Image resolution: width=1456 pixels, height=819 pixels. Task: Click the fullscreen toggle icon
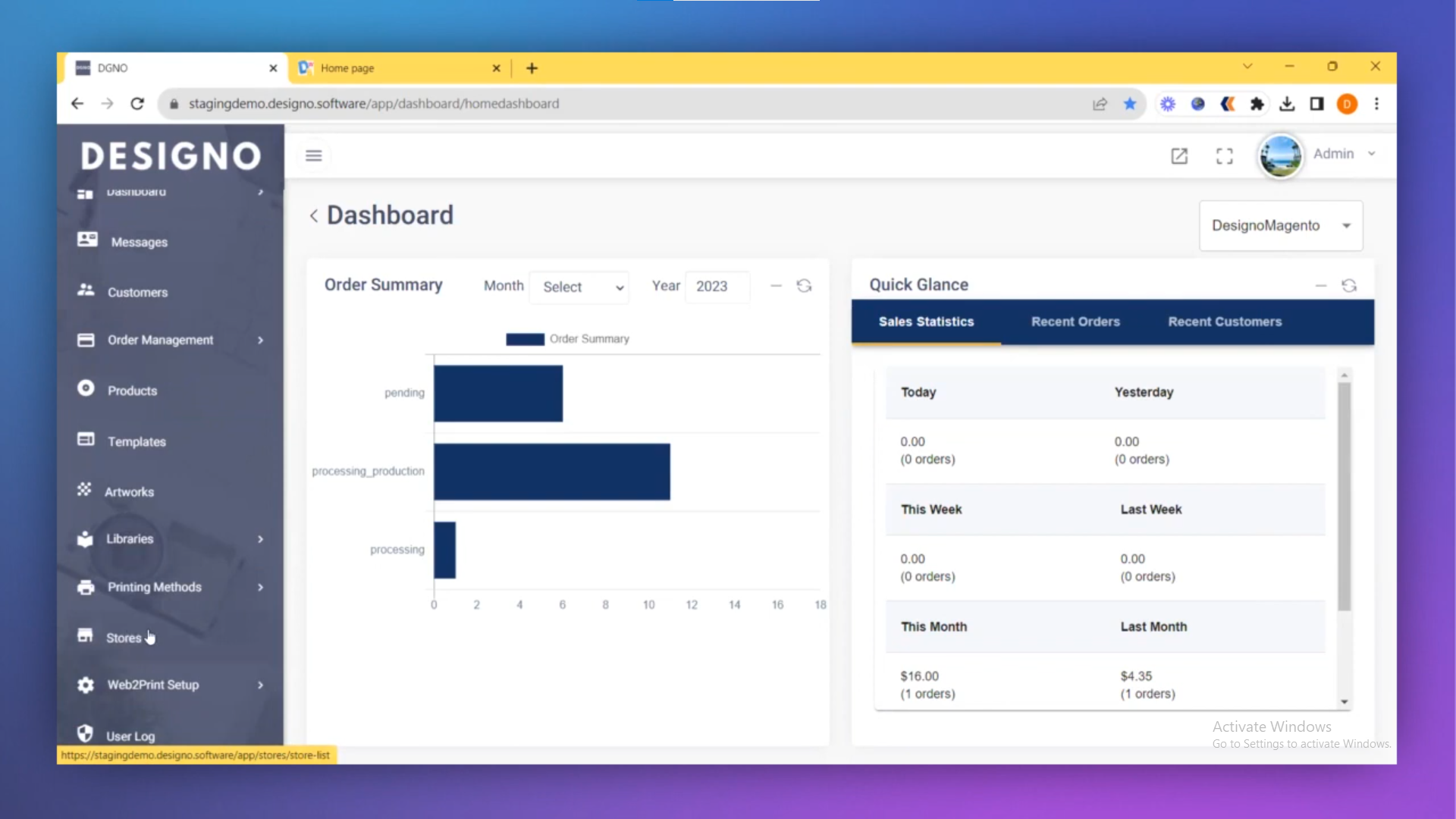tap(1224, 155)
